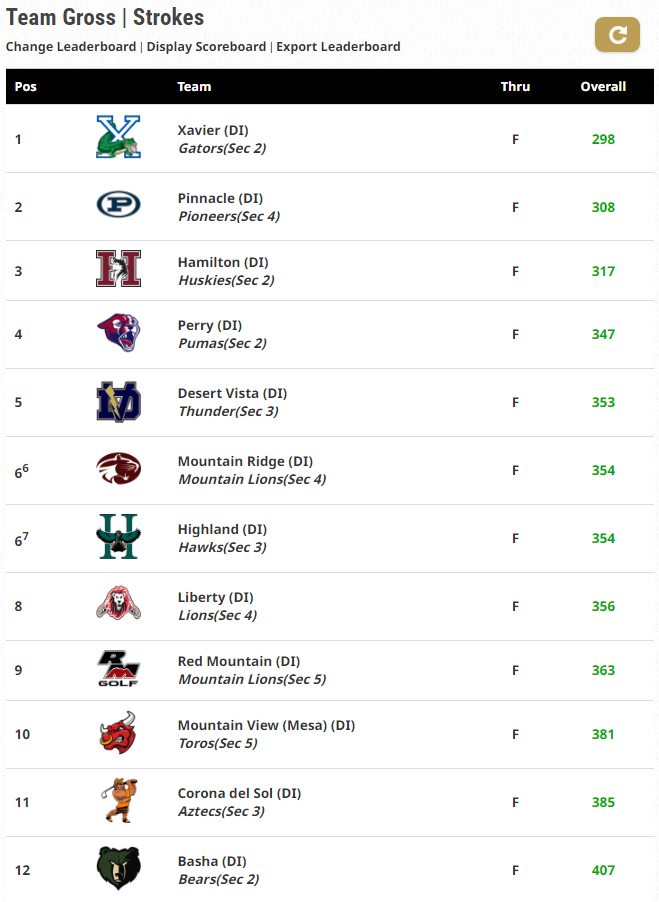The image size is (659, 902).
Task: Click the Thru column header
Action: [x=515, y=87]
